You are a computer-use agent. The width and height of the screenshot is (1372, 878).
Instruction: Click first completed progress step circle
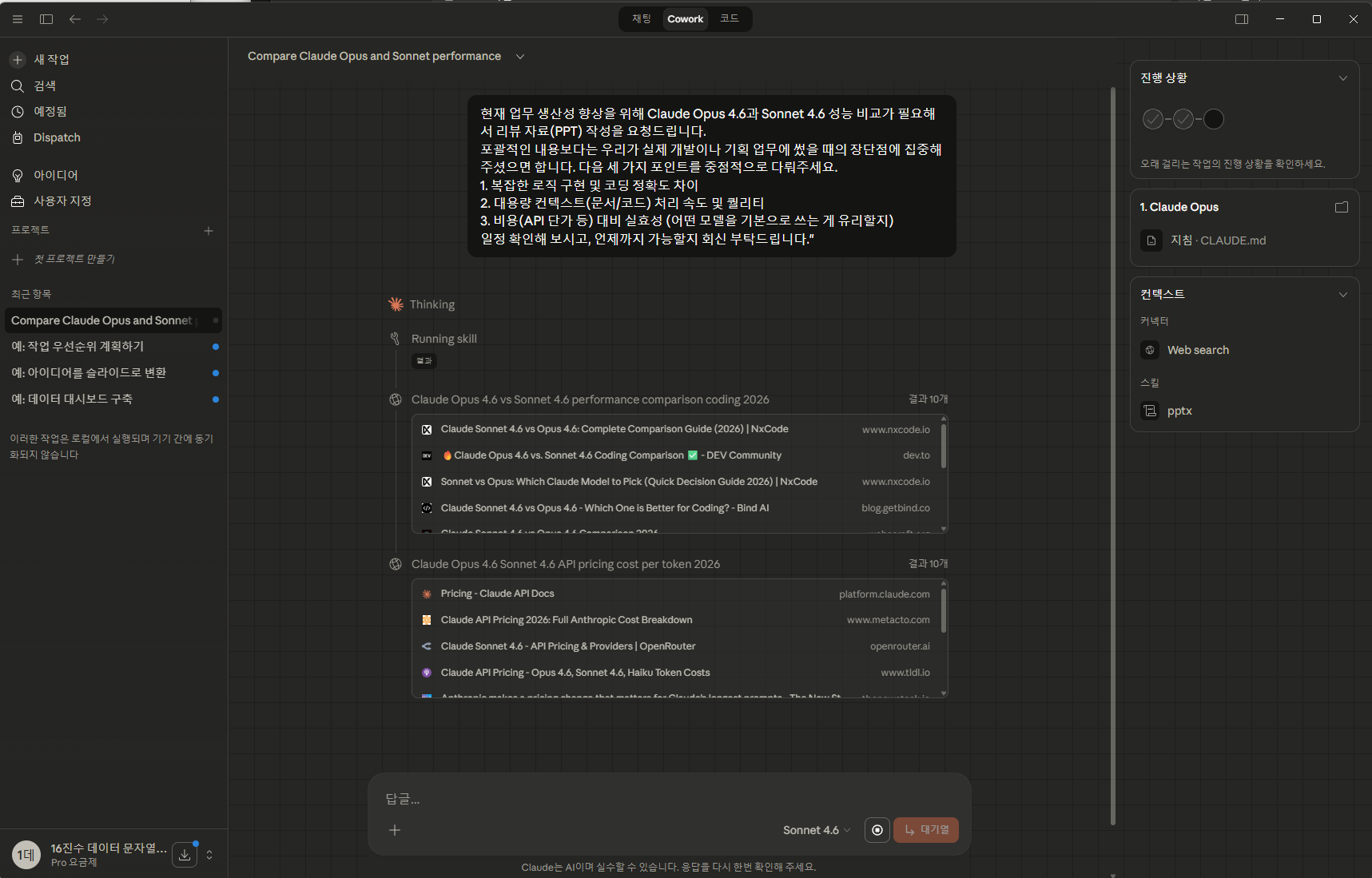(1153, 119)
